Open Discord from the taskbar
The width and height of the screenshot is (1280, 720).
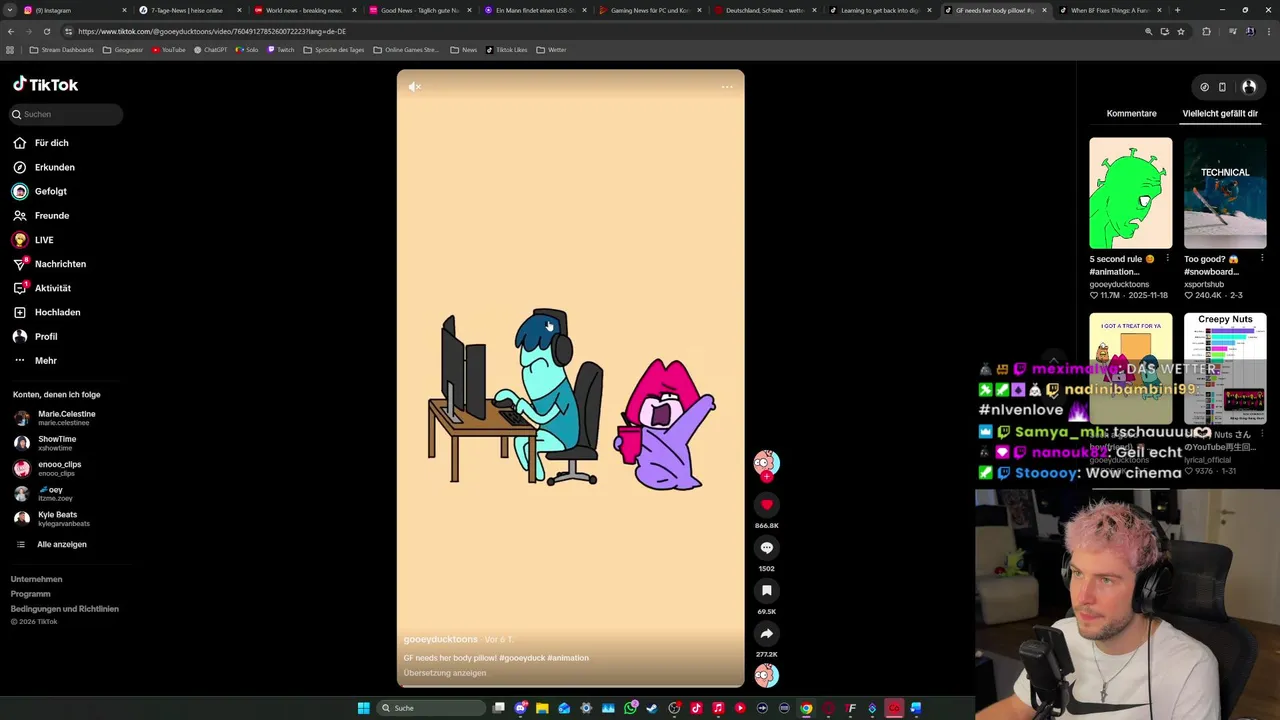[x=520, y=708]
